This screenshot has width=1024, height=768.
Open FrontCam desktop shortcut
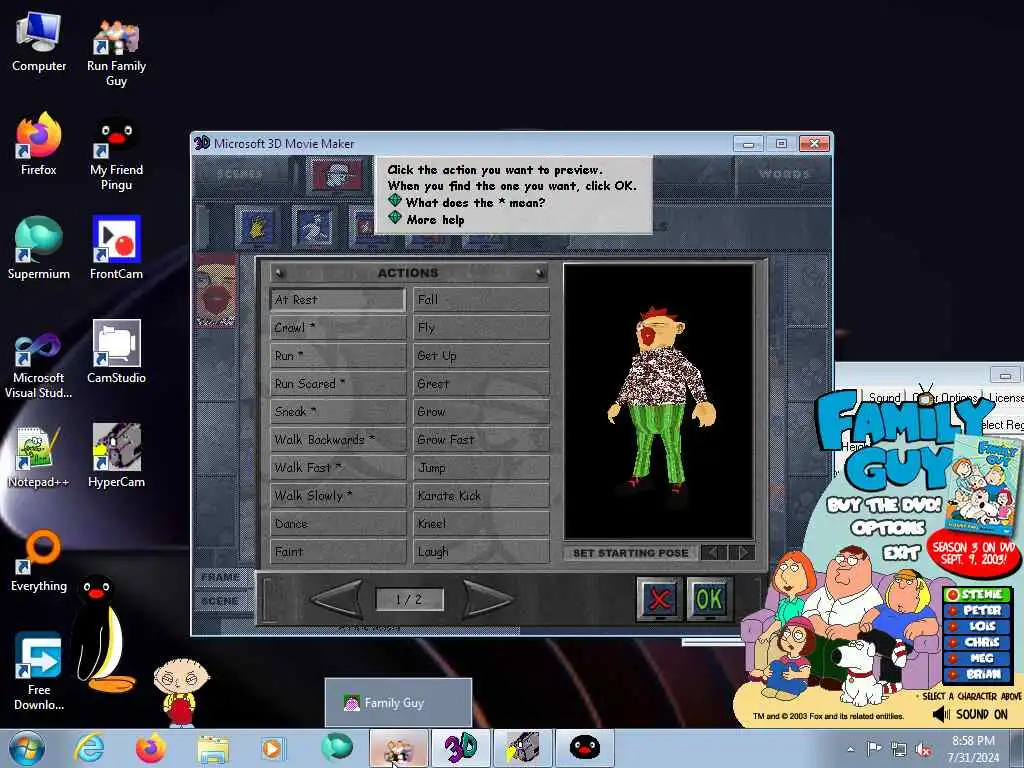coord(116,248)
